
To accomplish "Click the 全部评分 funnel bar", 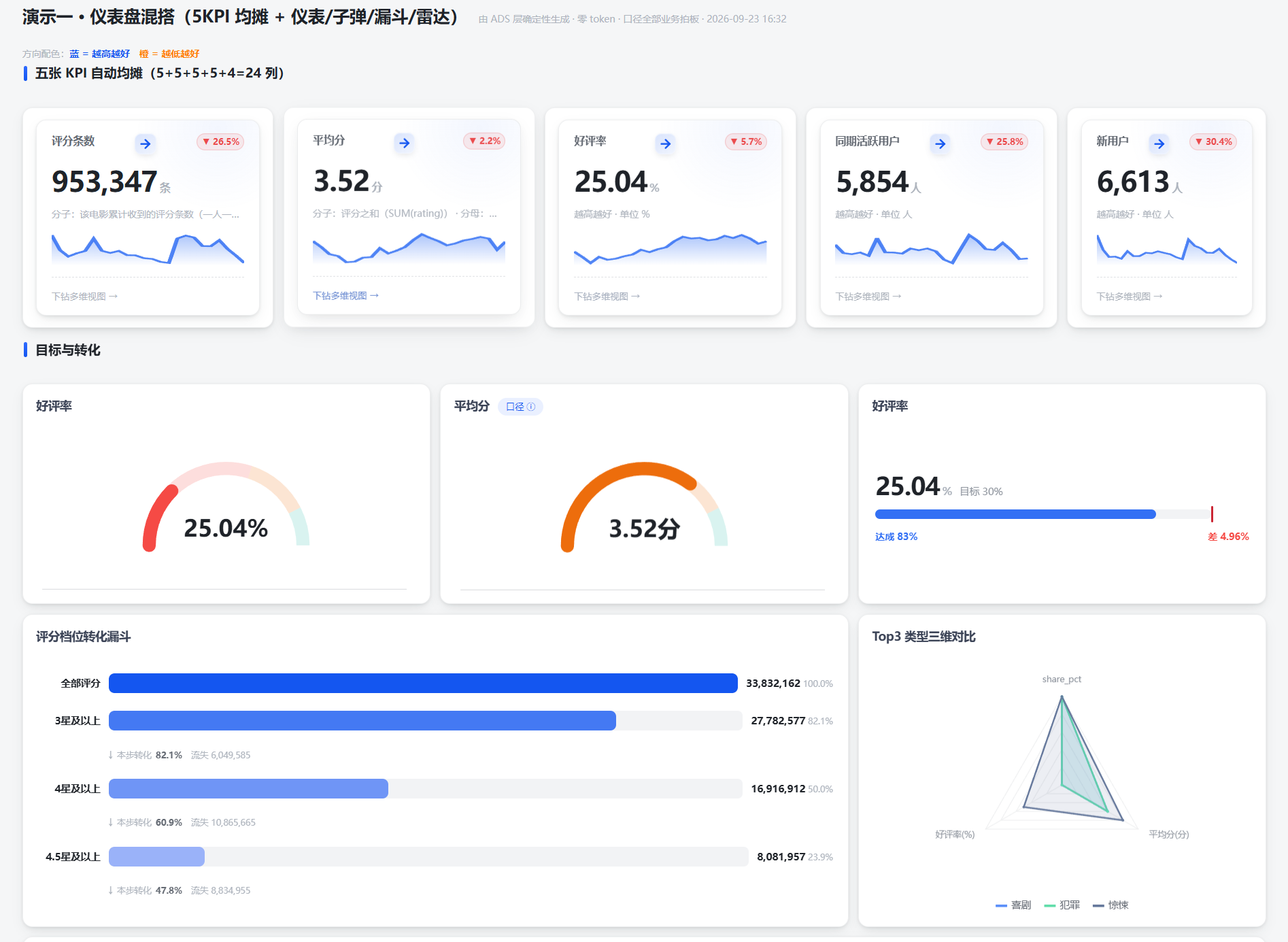I will [423, 684].
